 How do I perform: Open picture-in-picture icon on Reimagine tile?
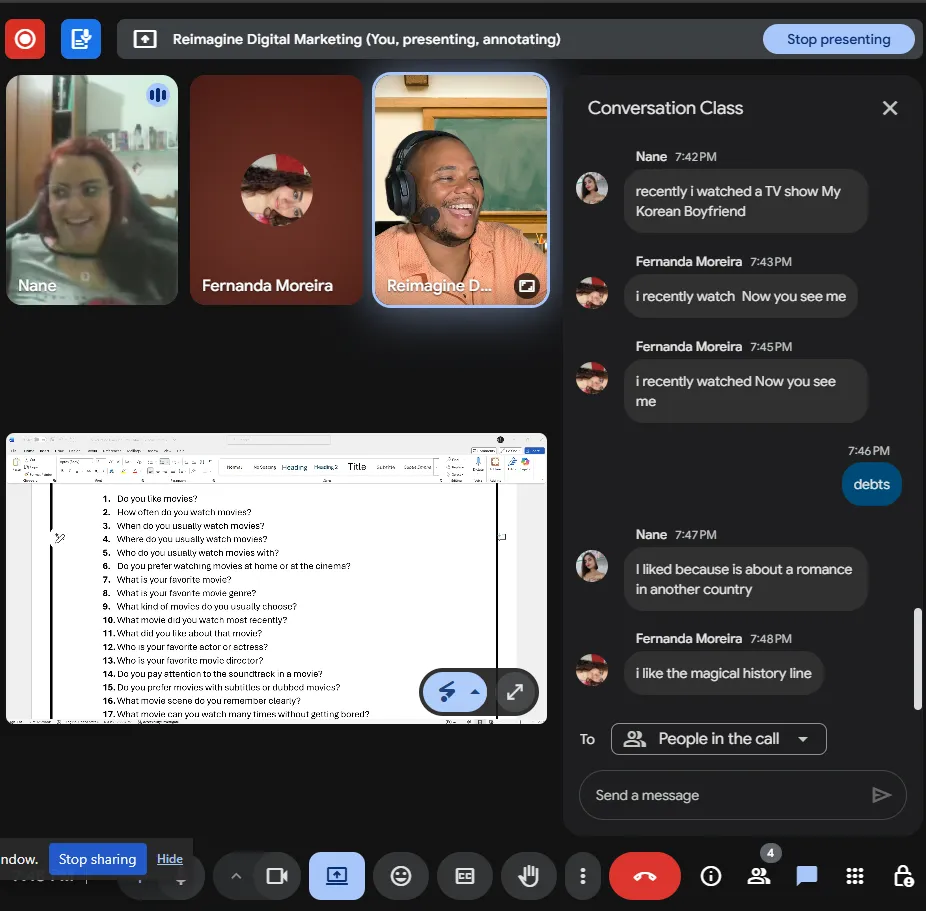[x=526, y=286]
